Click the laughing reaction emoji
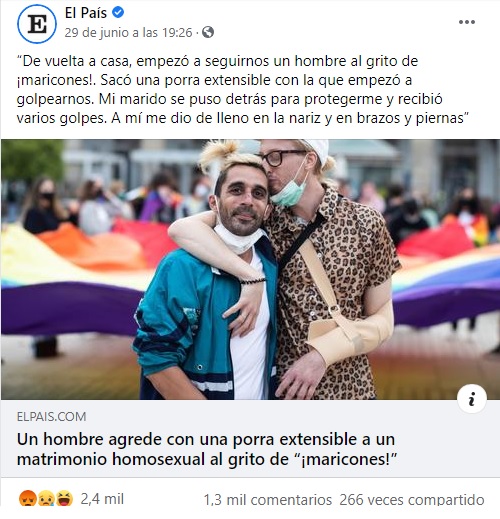The width and height of the screenshot is (500, 519). [64, 499]
